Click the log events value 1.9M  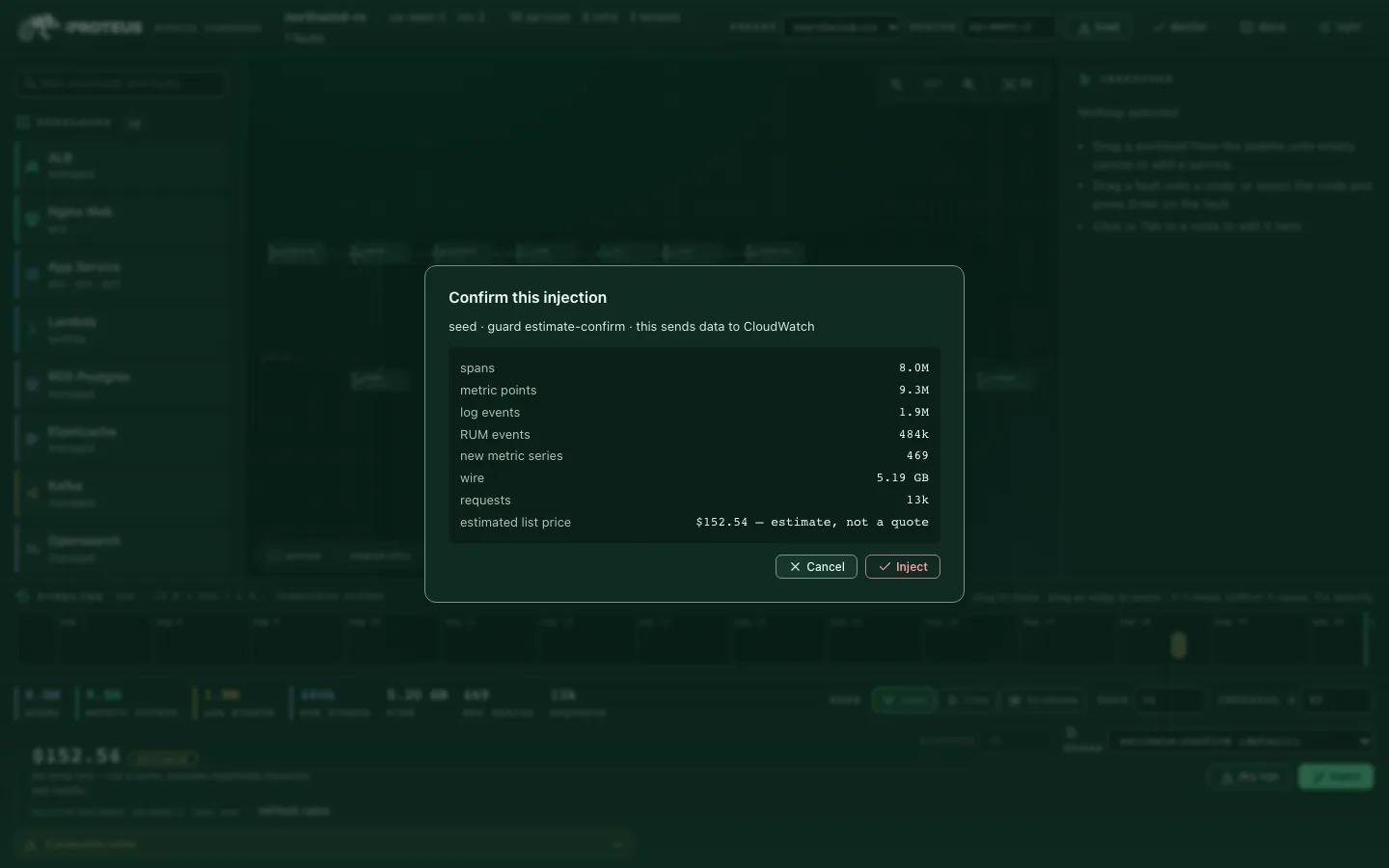tap(913, 413)
